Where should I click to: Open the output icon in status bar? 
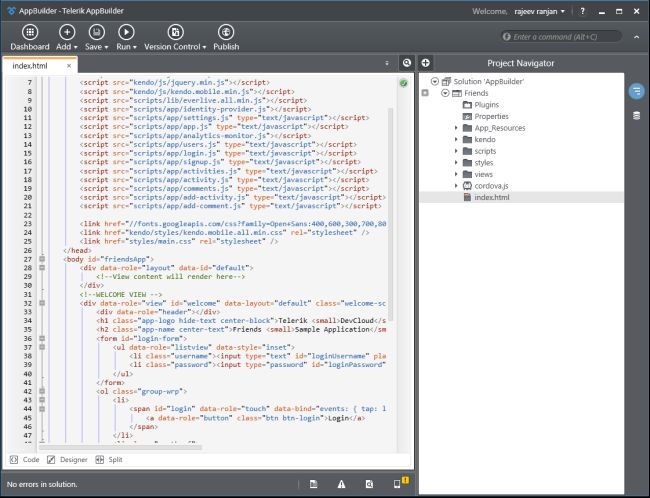pyautogui.click(x=314, y=484)
